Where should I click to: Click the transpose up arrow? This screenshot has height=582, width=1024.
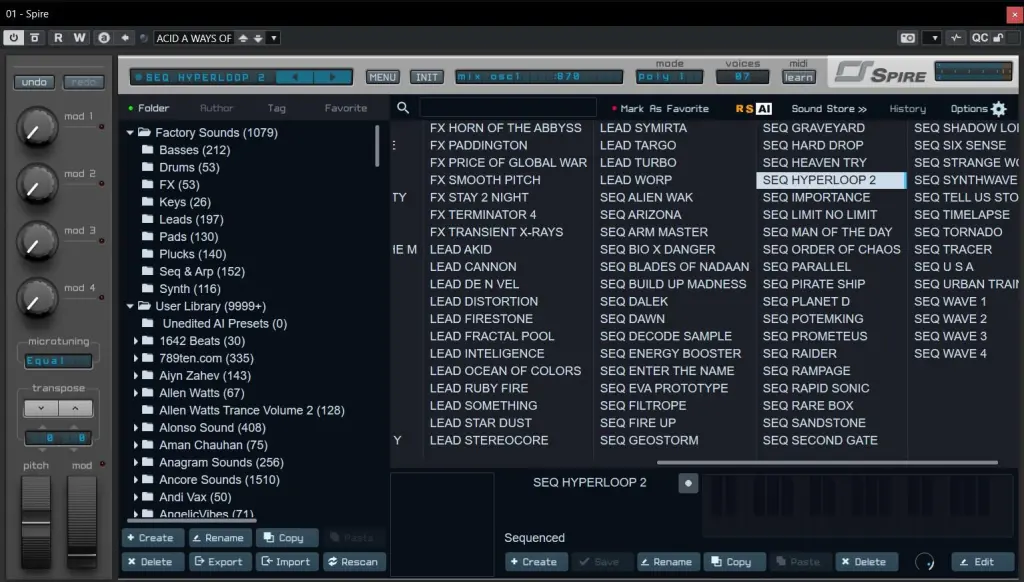(x=75, y=408)
